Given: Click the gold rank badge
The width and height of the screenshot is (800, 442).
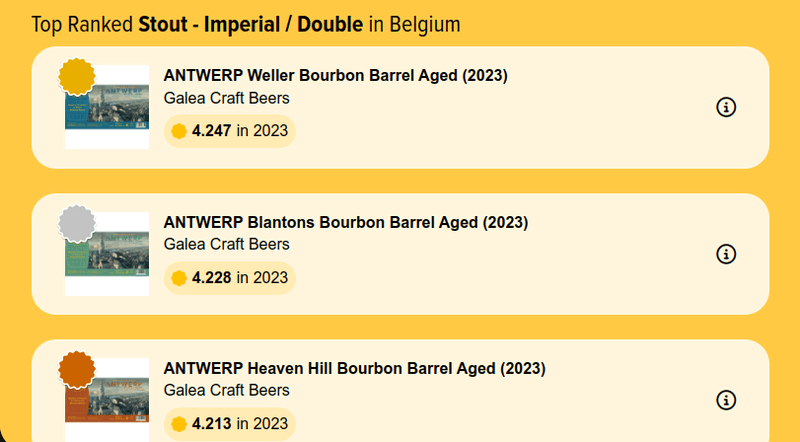Looking at the screenshot, I should click(76, 77).
